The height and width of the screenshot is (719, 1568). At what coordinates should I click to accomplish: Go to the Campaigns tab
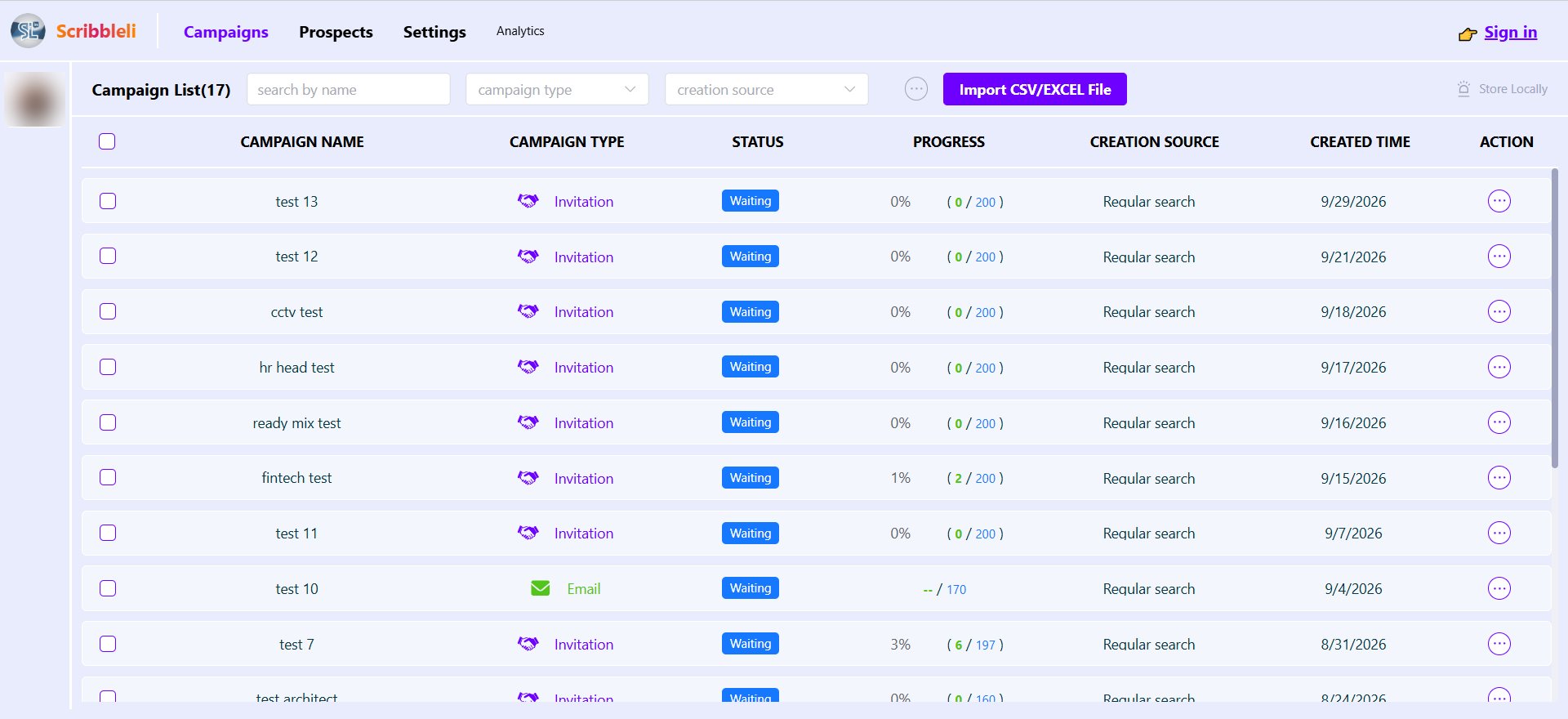225,32
